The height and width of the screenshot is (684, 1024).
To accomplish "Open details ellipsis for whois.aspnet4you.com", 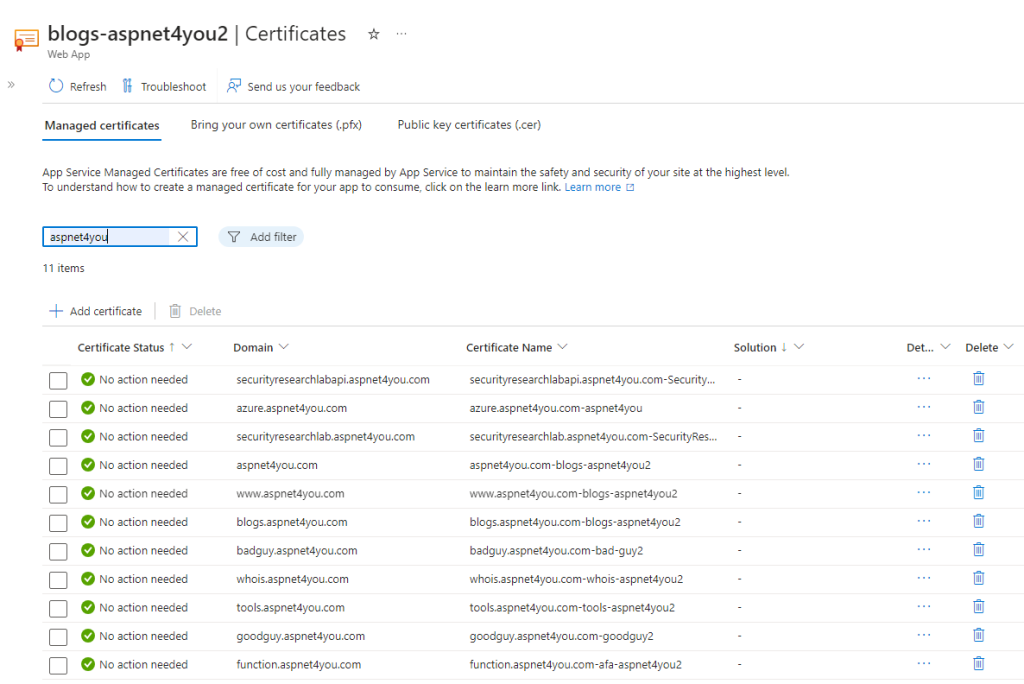I will (923, 578).
